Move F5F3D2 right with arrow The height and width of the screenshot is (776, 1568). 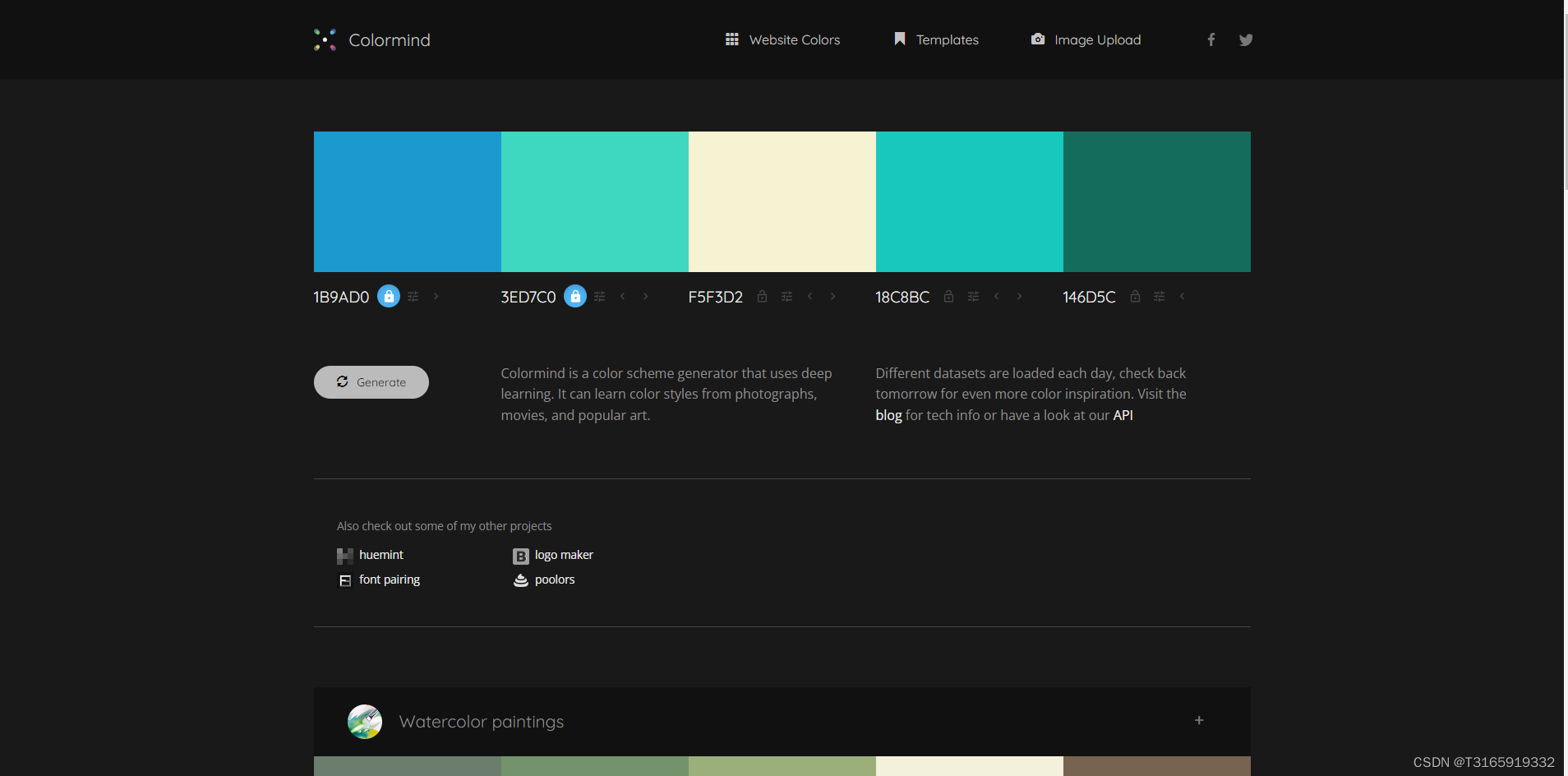point(833,296)
